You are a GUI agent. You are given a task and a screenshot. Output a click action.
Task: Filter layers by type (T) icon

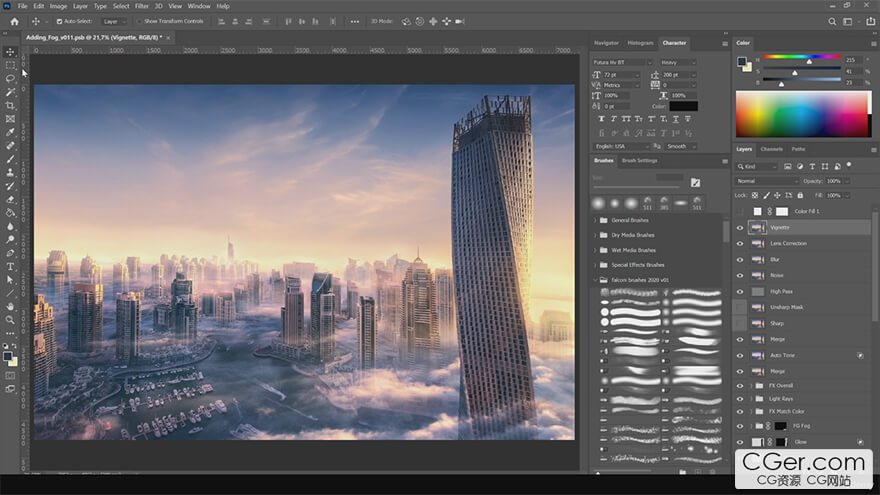pos(812,167)
